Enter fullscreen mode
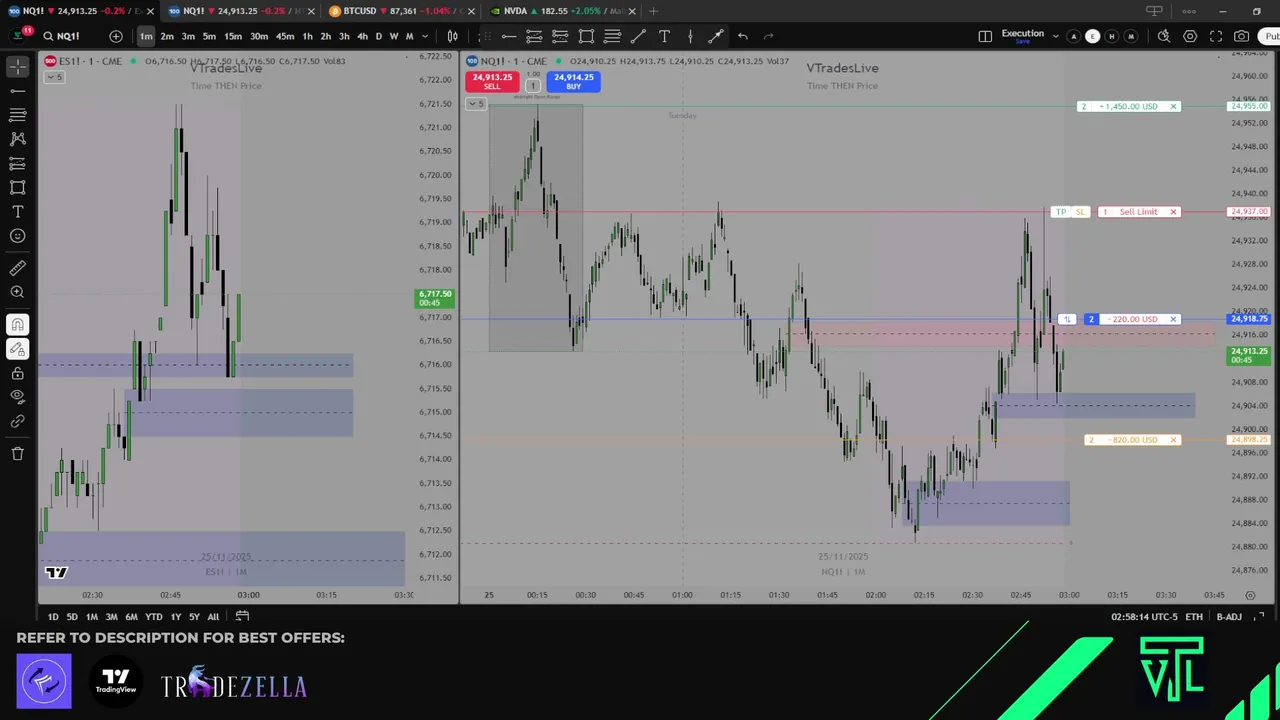Viewport: 1280px width, 720px height. point(1216,36)
